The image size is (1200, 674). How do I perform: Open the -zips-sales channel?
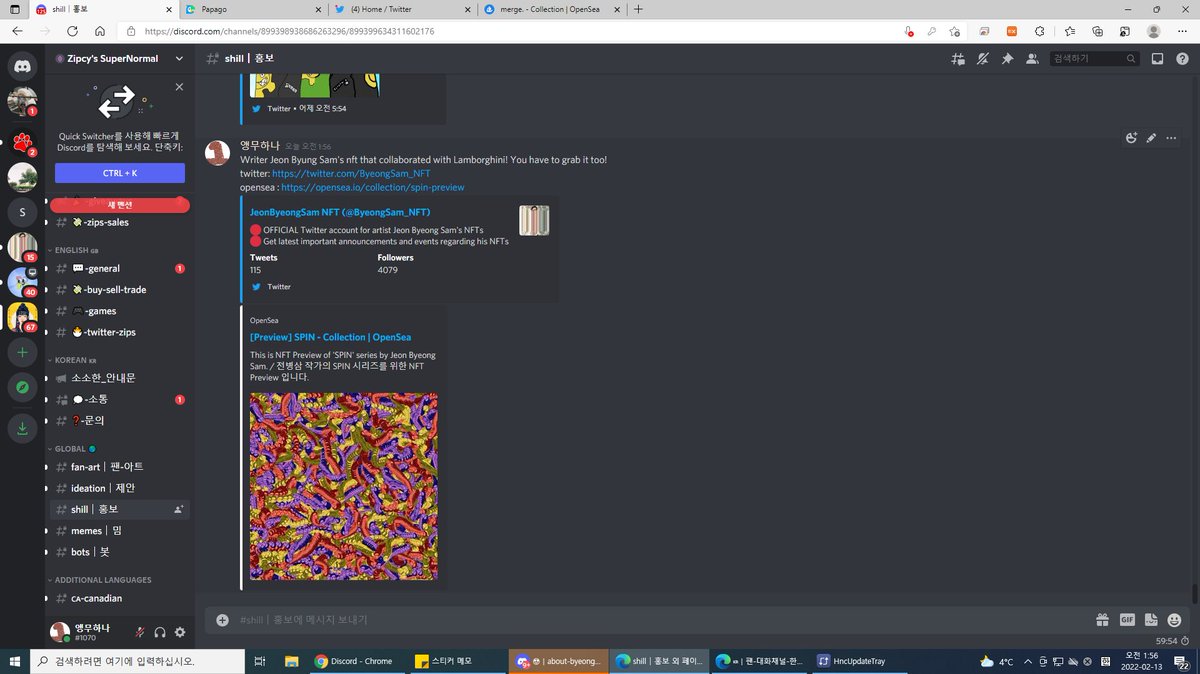coord(118,222)
